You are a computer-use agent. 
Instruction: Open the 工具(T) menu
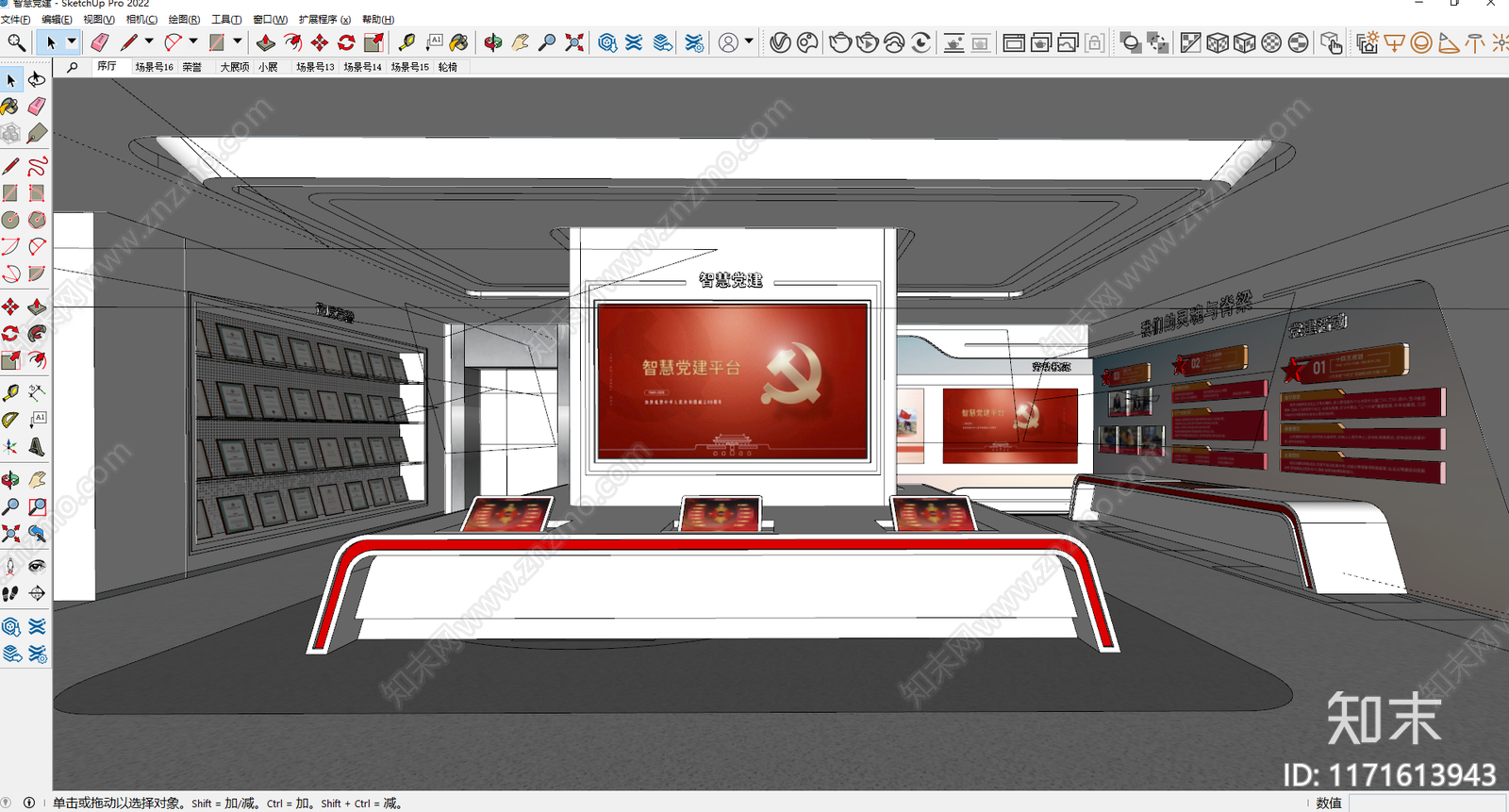(x=226, y=19)
